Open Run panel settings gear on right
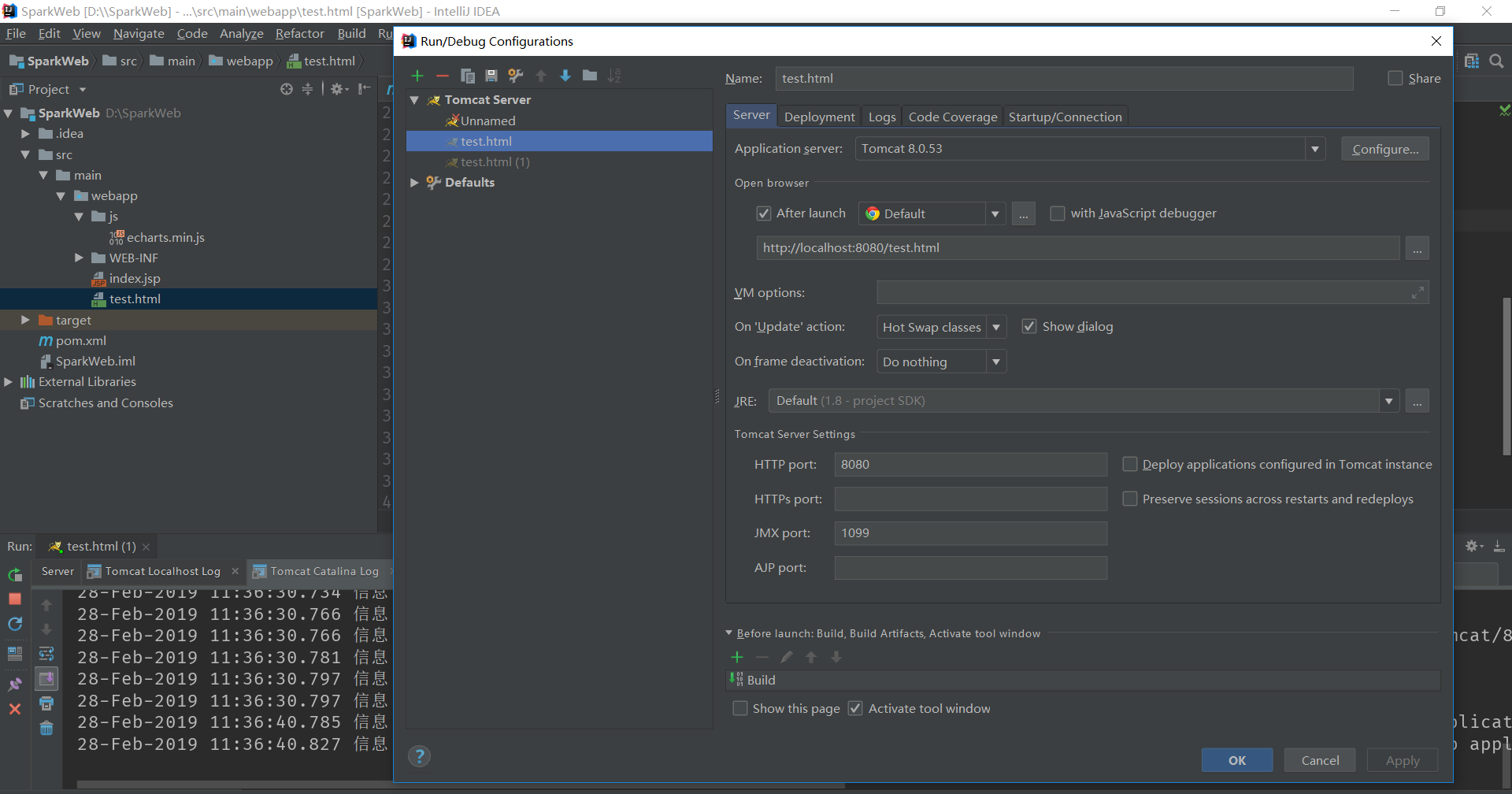Viewport: 1512px width, 794px height. click(1473, 546)
